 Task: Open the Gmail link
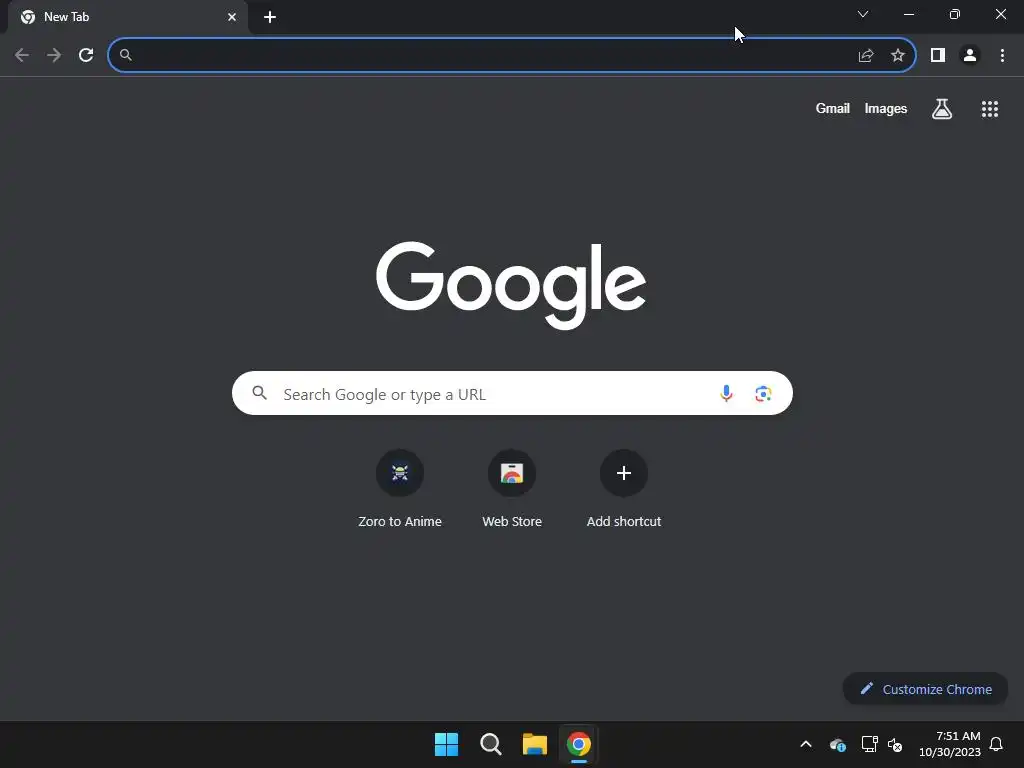(833, 108)
